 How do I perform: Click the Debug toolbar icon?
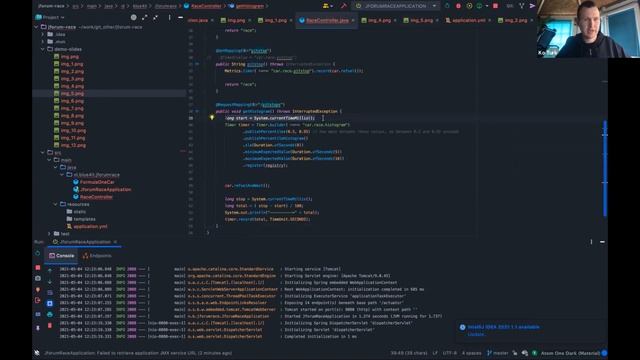coord(458,6)
